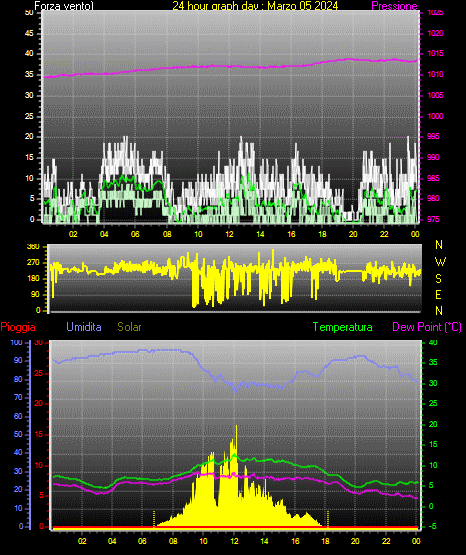Viewport: 466px width, 555px height.
Task: Click the E compass label on wind direction
Action: coord(438,294)
